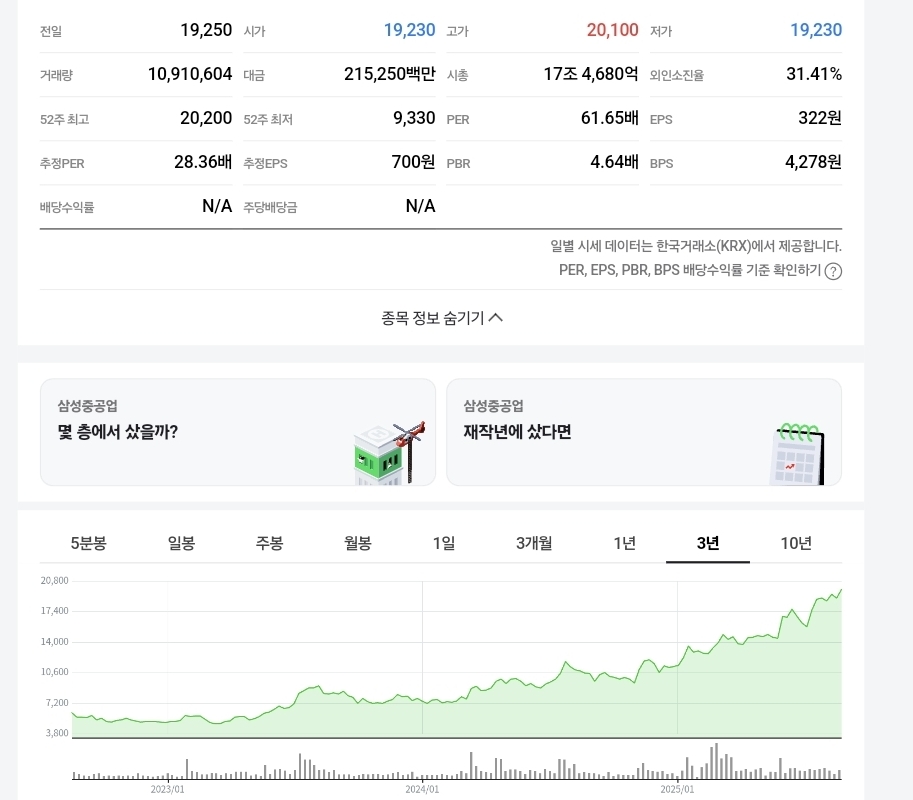The height and width of the screenshot is (800, 913).
Task: Switch chart to 주봉 tab
Action: tap(270, 543)
